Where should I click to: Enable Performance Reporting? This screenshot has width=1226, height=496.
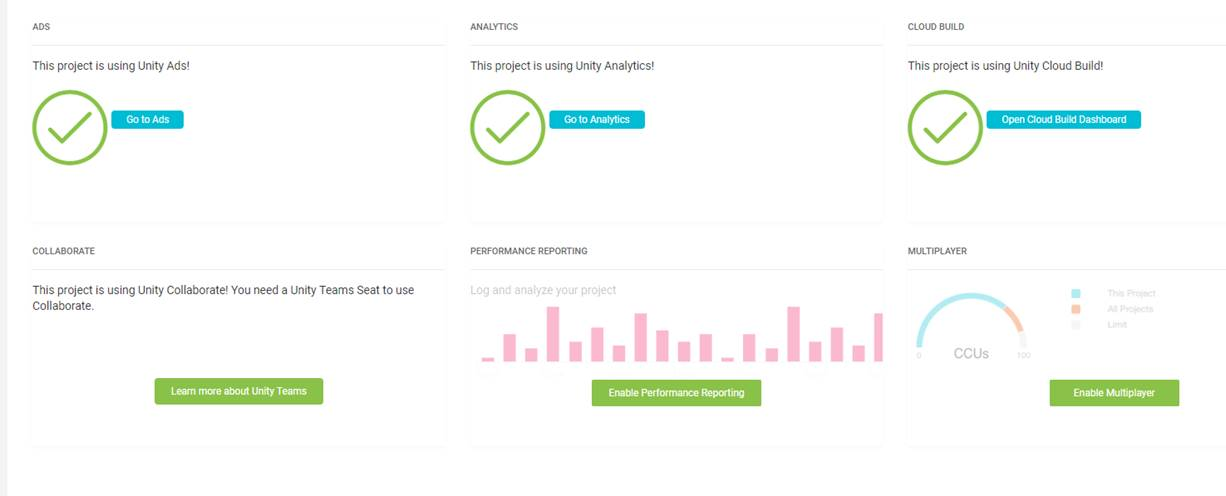676,393
